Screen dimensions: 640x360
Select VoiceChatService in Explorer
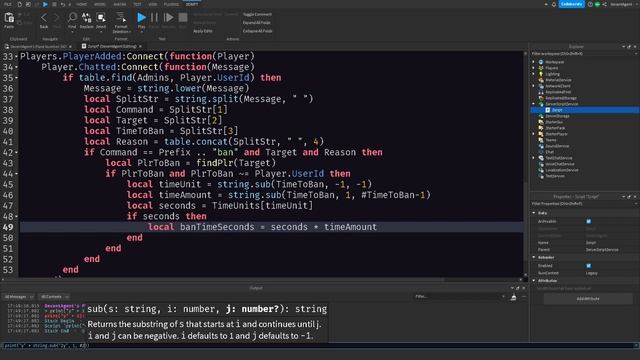click(x=560, y=164)
